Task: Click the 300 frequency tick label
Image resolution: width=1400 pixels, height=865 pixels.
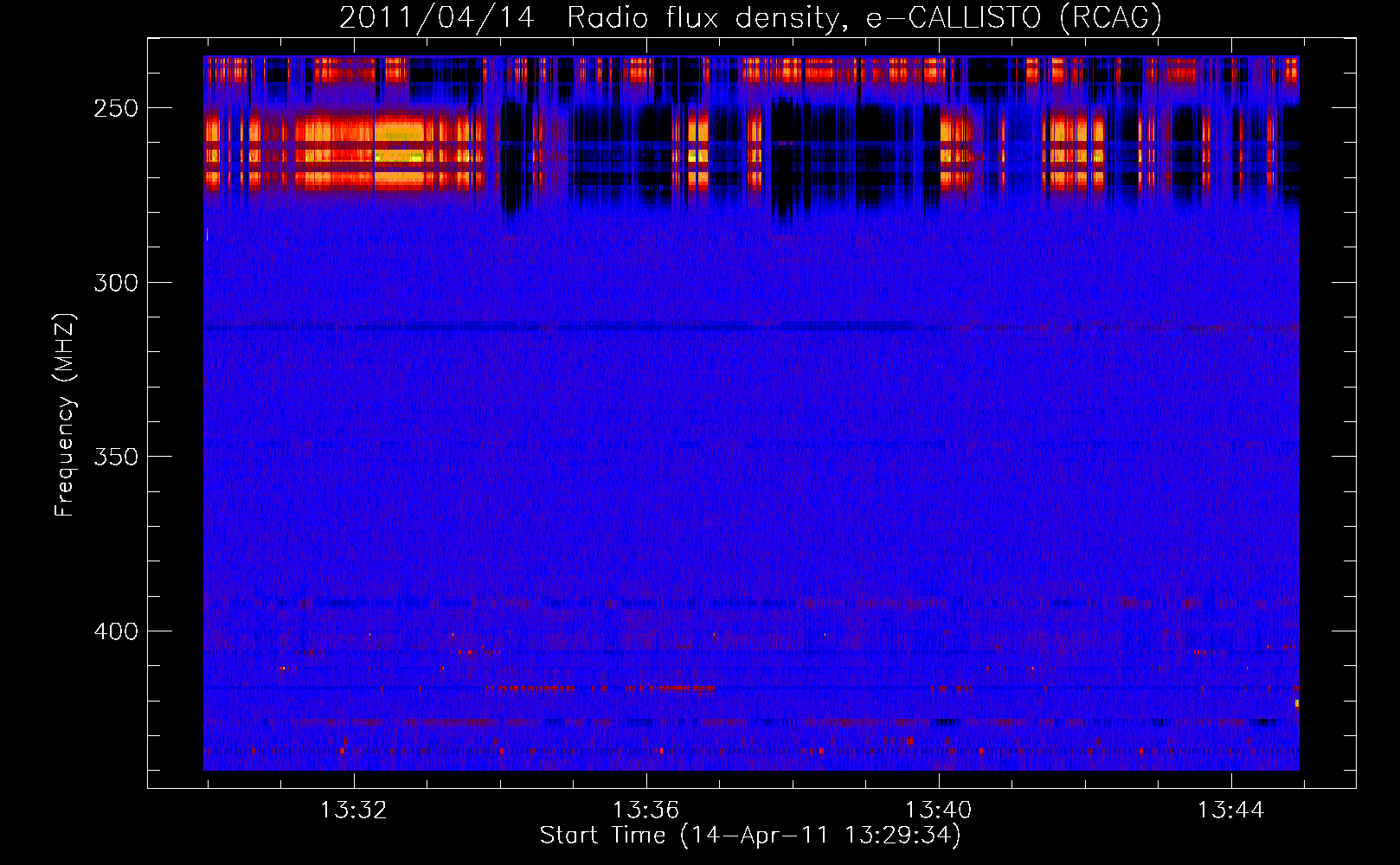Action: coord(116,283)
